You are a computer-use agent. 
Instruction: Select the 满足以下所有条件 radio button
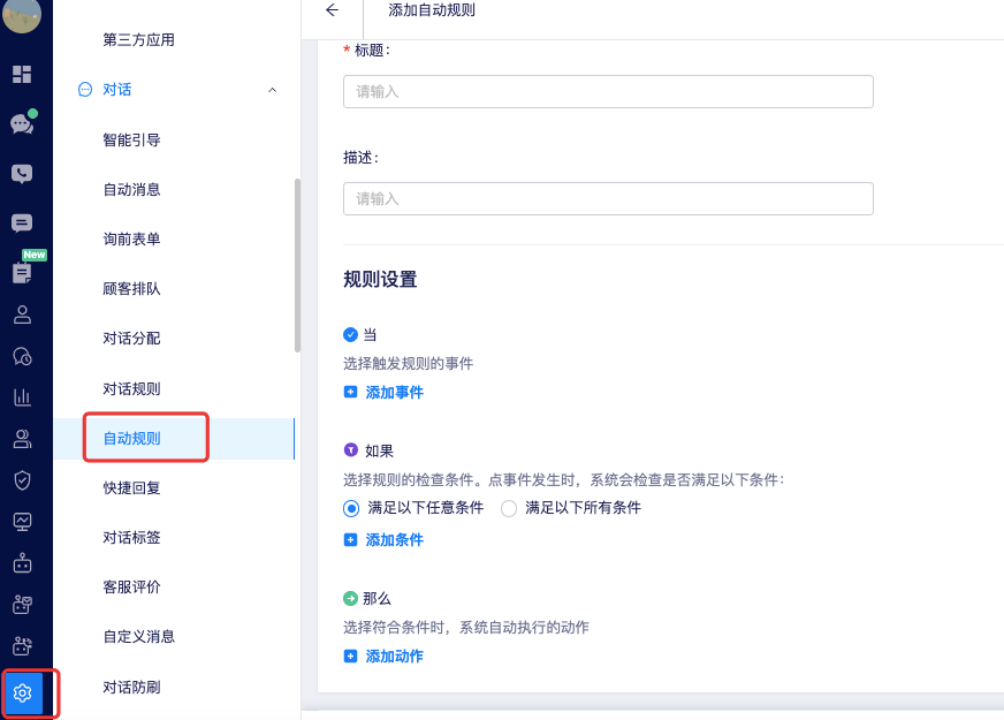tap(509, 508)
